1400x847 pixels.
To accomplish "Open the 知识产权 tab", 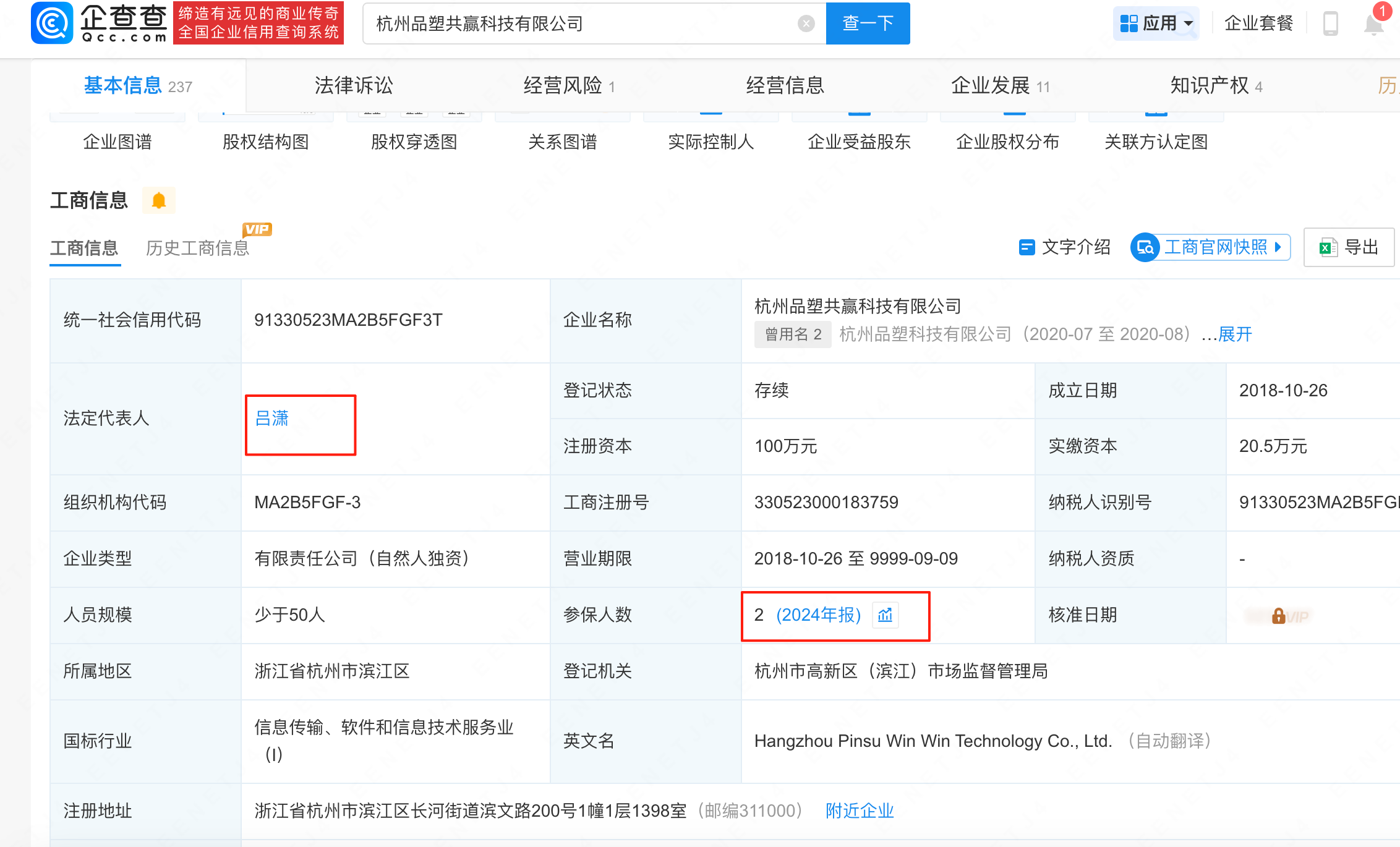I will point(1210,85).
